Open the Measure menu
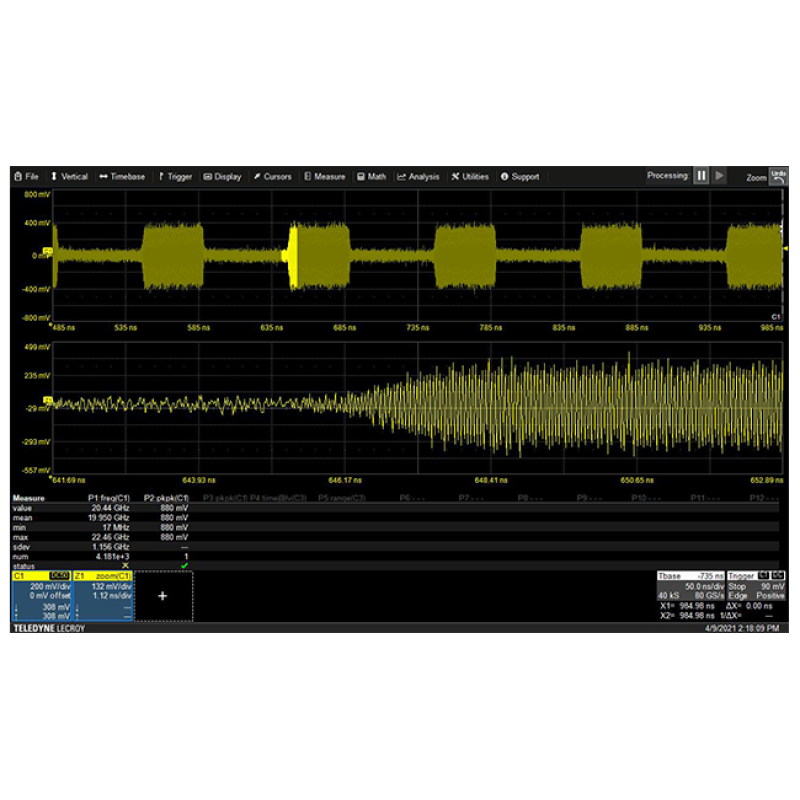This screenshot has width=800, height=800. [x=324, y=177]
